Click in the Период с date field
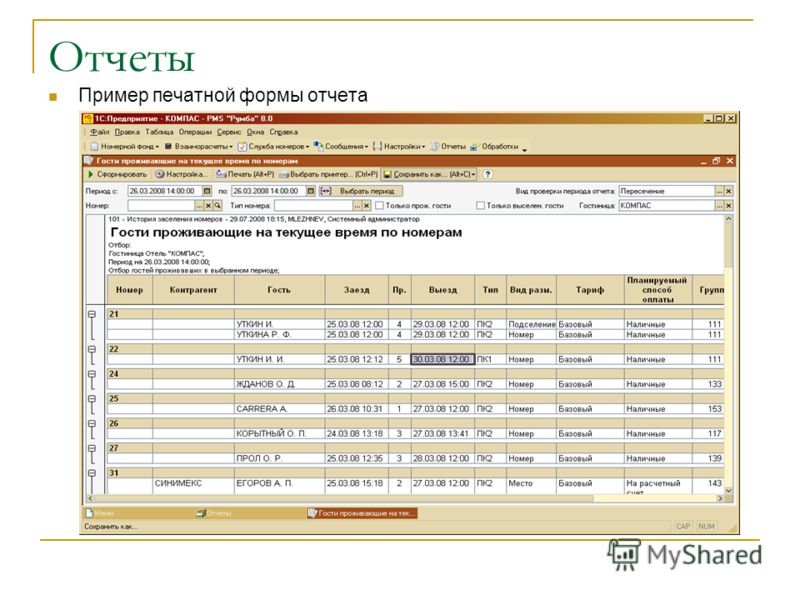Viewport: 800px width, 600px height. (x=165, y=191)
